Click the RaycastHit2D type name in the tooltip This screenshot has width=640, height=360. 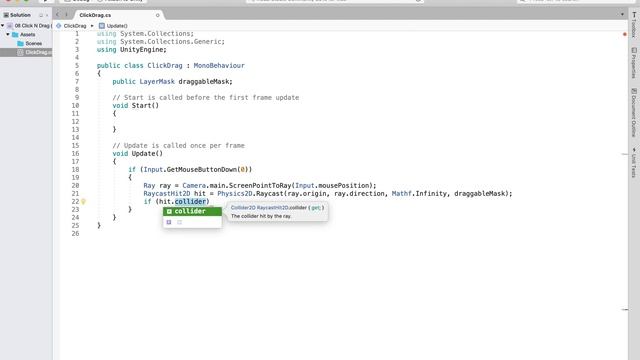[x=272, y=208]
